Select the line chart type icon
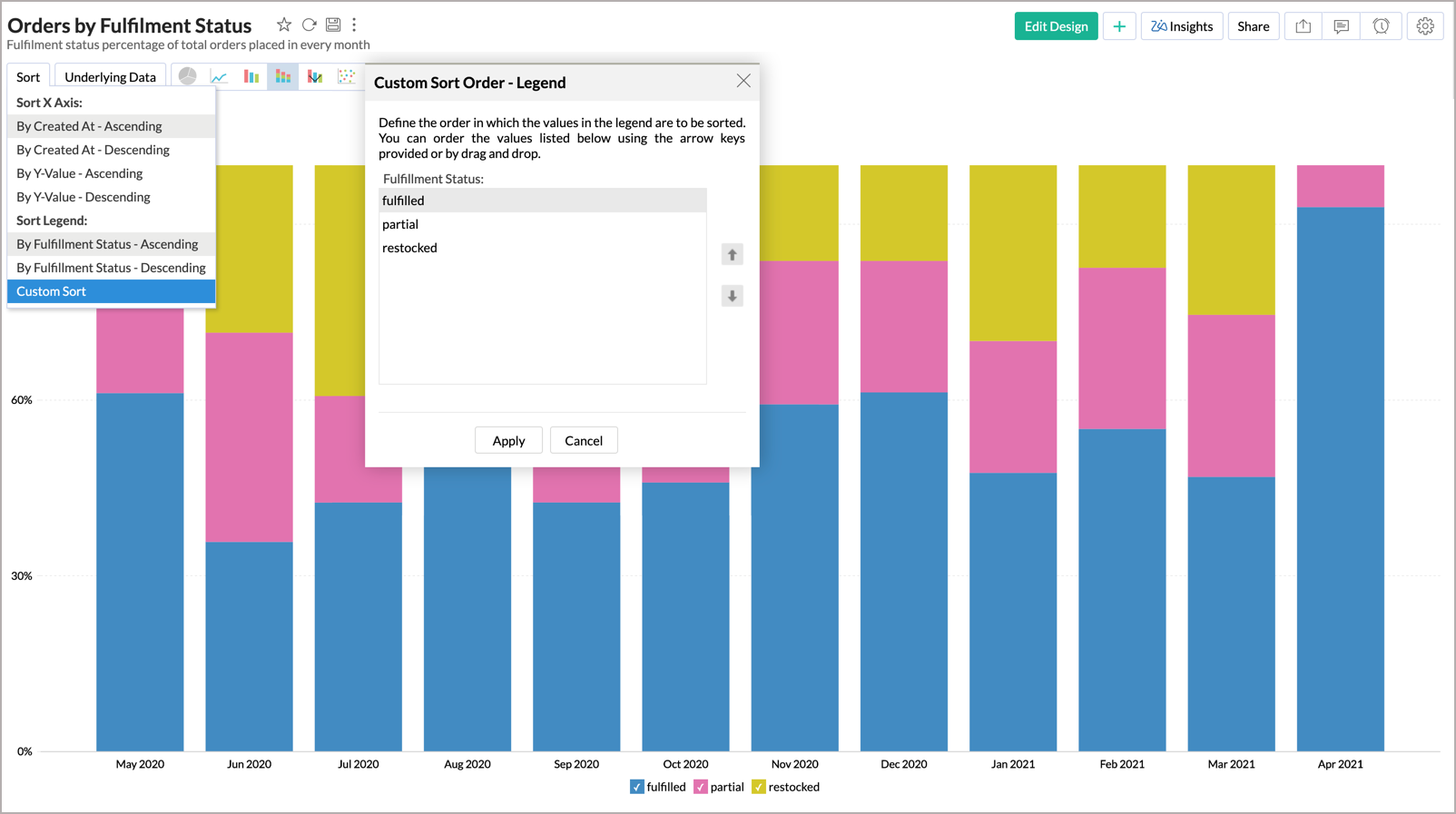1456x814 pixels. point(219,77)
